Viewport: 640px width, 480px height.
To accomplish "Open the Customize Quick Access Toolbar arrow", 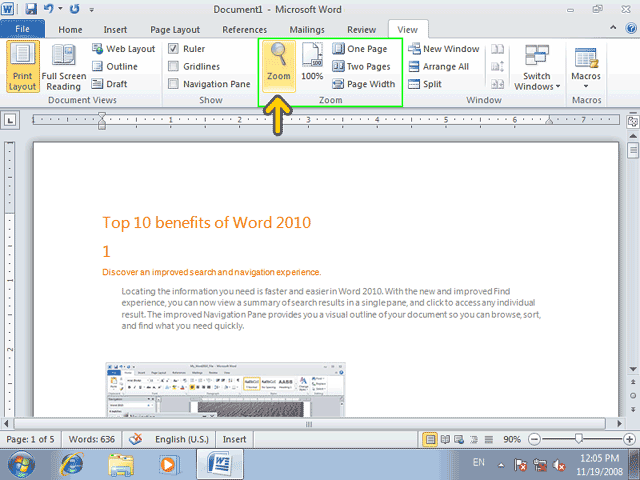I will click(x=92, y=10).
